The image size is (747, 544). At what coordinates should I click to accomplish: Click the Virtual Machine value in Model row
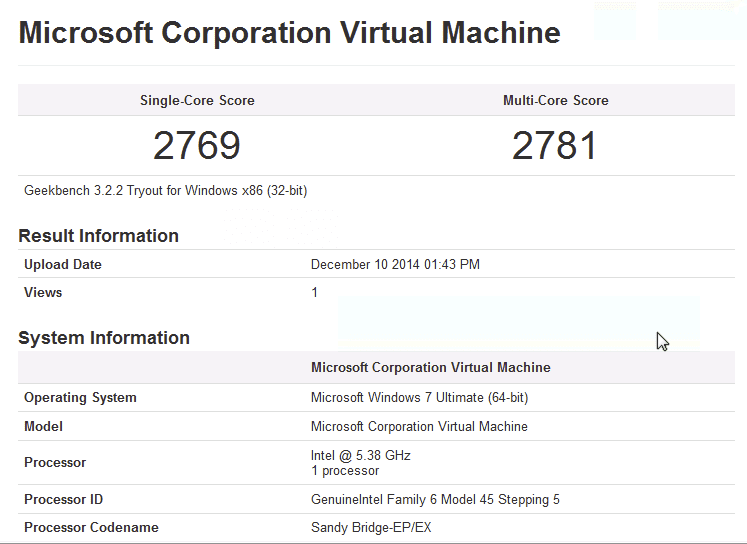coord(419,427)
